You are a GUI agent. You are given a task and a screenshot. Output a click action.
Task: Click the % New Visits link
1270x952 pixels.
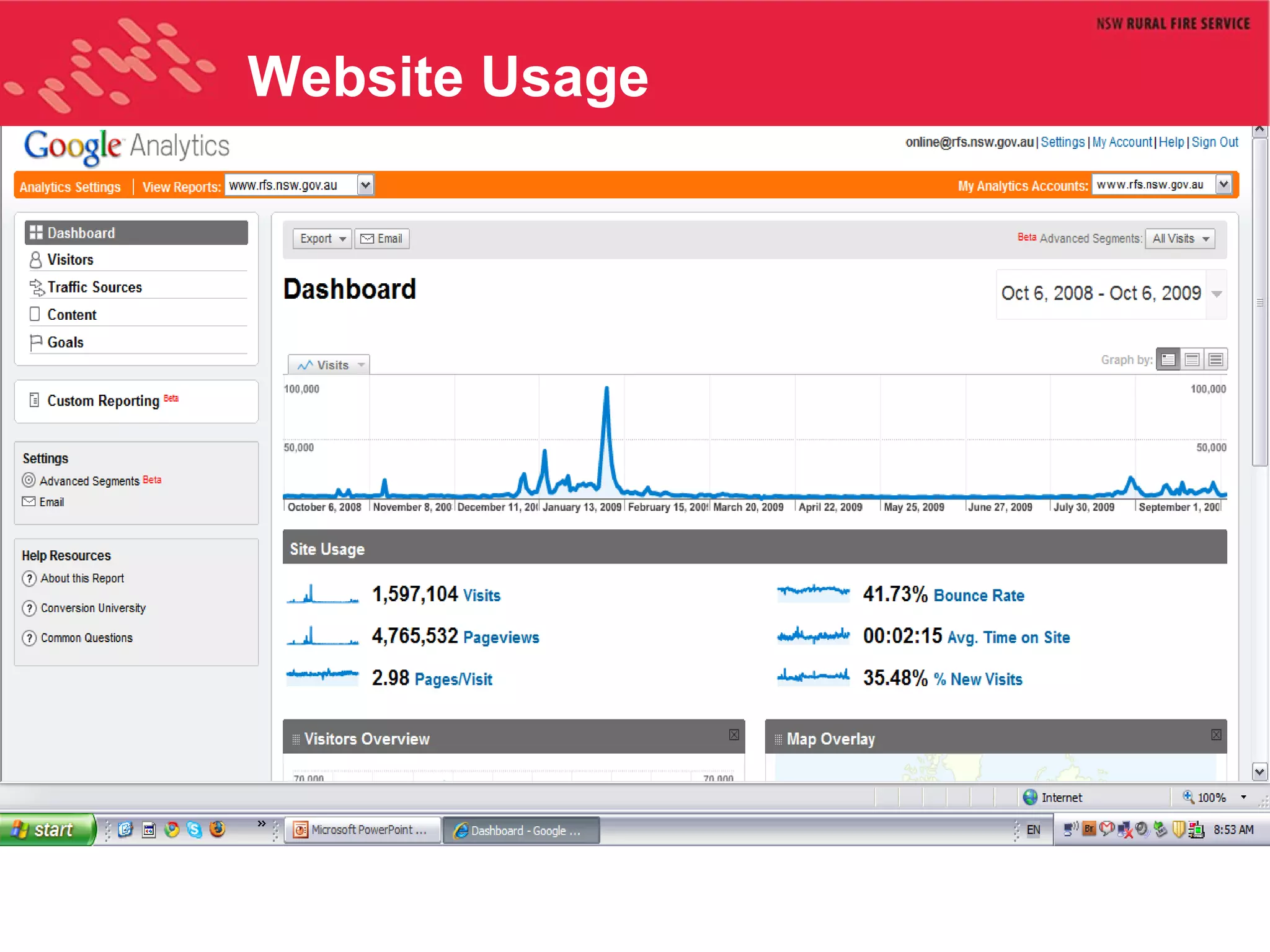point(978,679)
